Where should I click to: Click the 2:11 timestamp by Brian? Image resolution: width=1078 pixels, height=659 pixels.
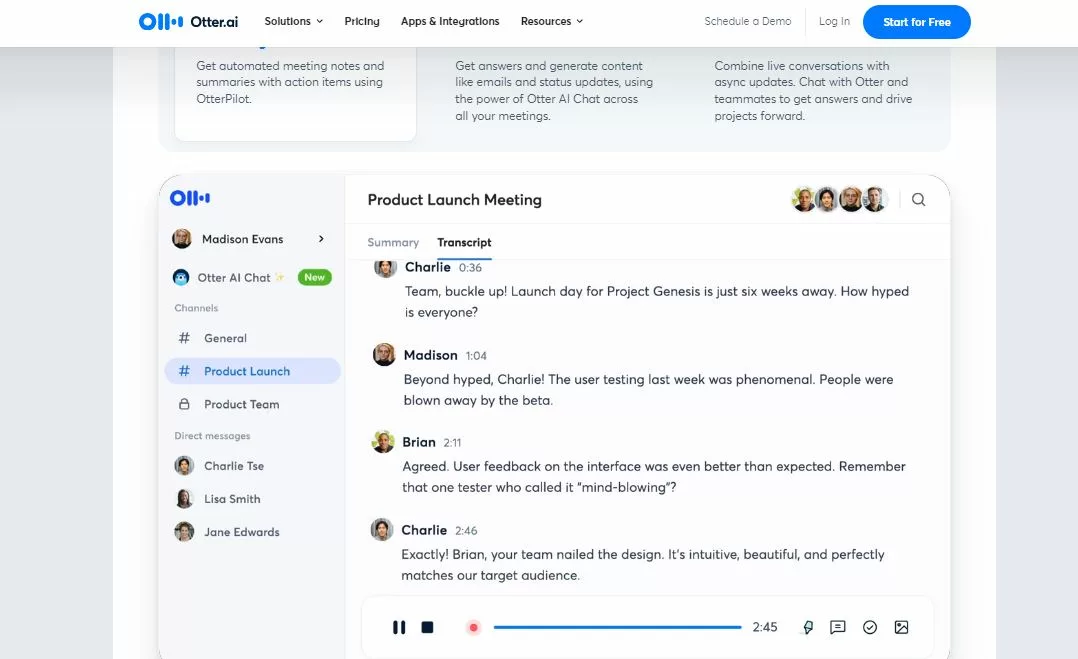pos(452,443)
